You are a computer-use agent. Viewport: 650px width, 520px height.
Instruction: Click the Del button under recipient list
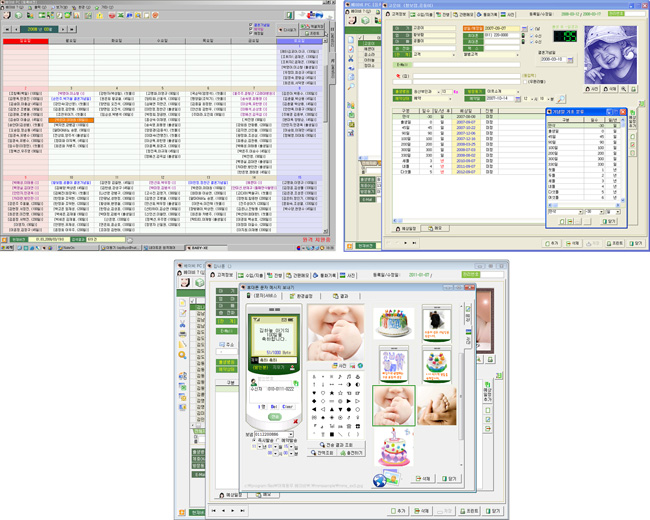[274, 407]
